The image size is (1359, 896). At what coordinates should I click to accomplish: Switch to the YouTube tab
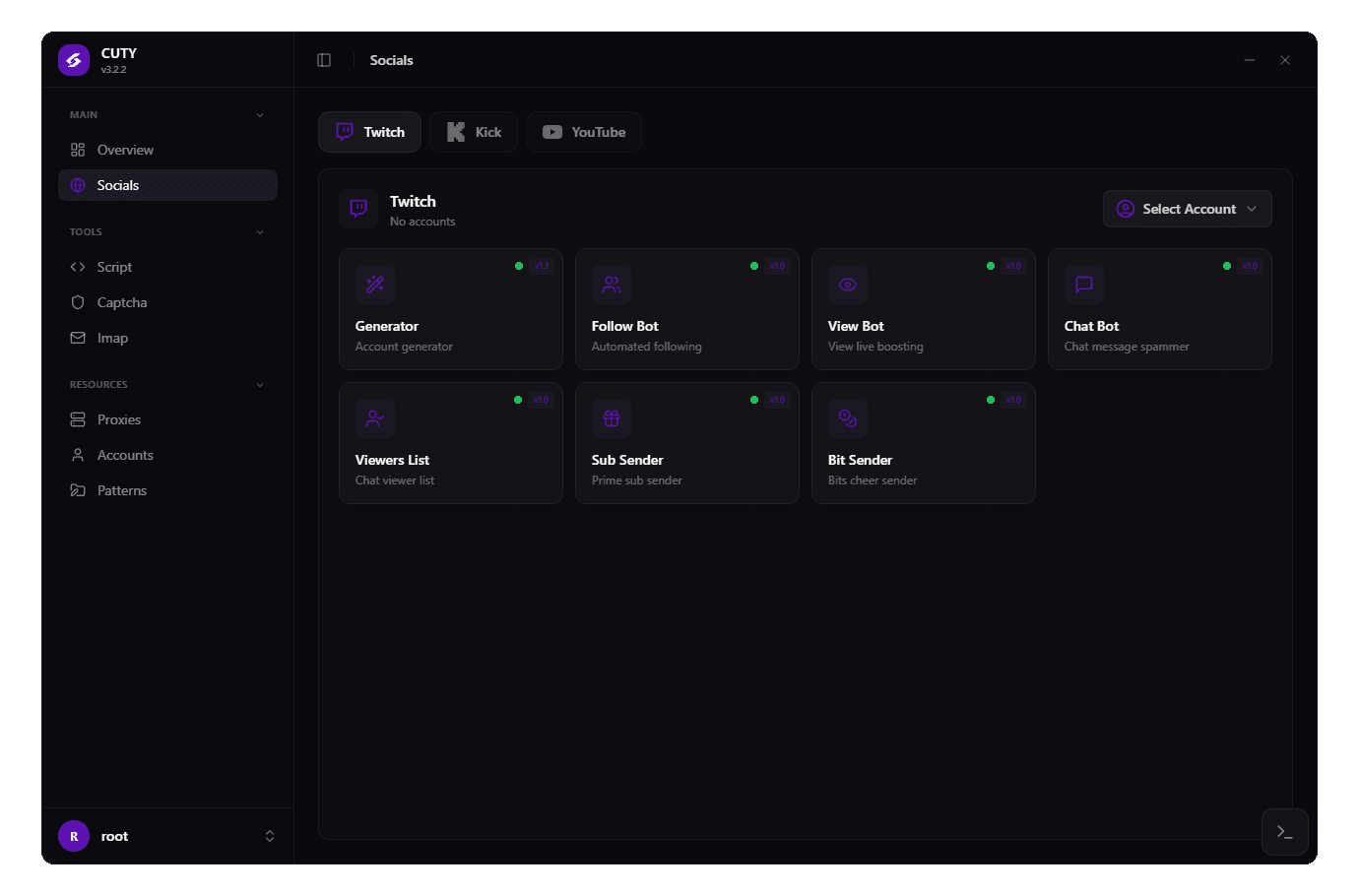click(583, 131)
